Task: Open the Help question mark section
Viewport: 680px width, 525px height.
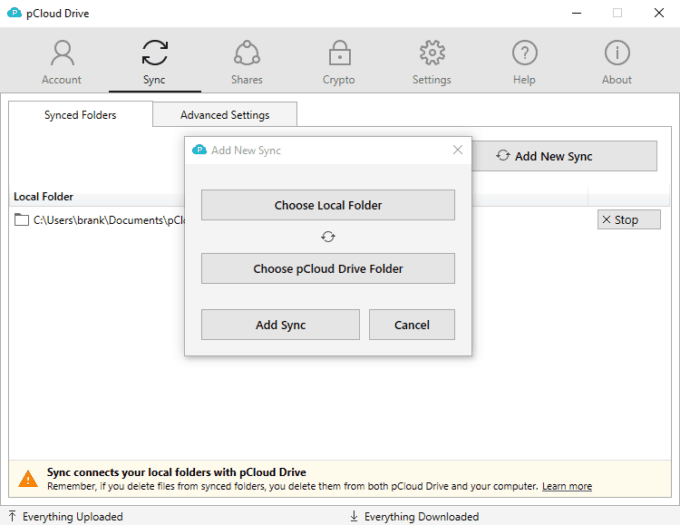Action: click(x=524, y=62)
